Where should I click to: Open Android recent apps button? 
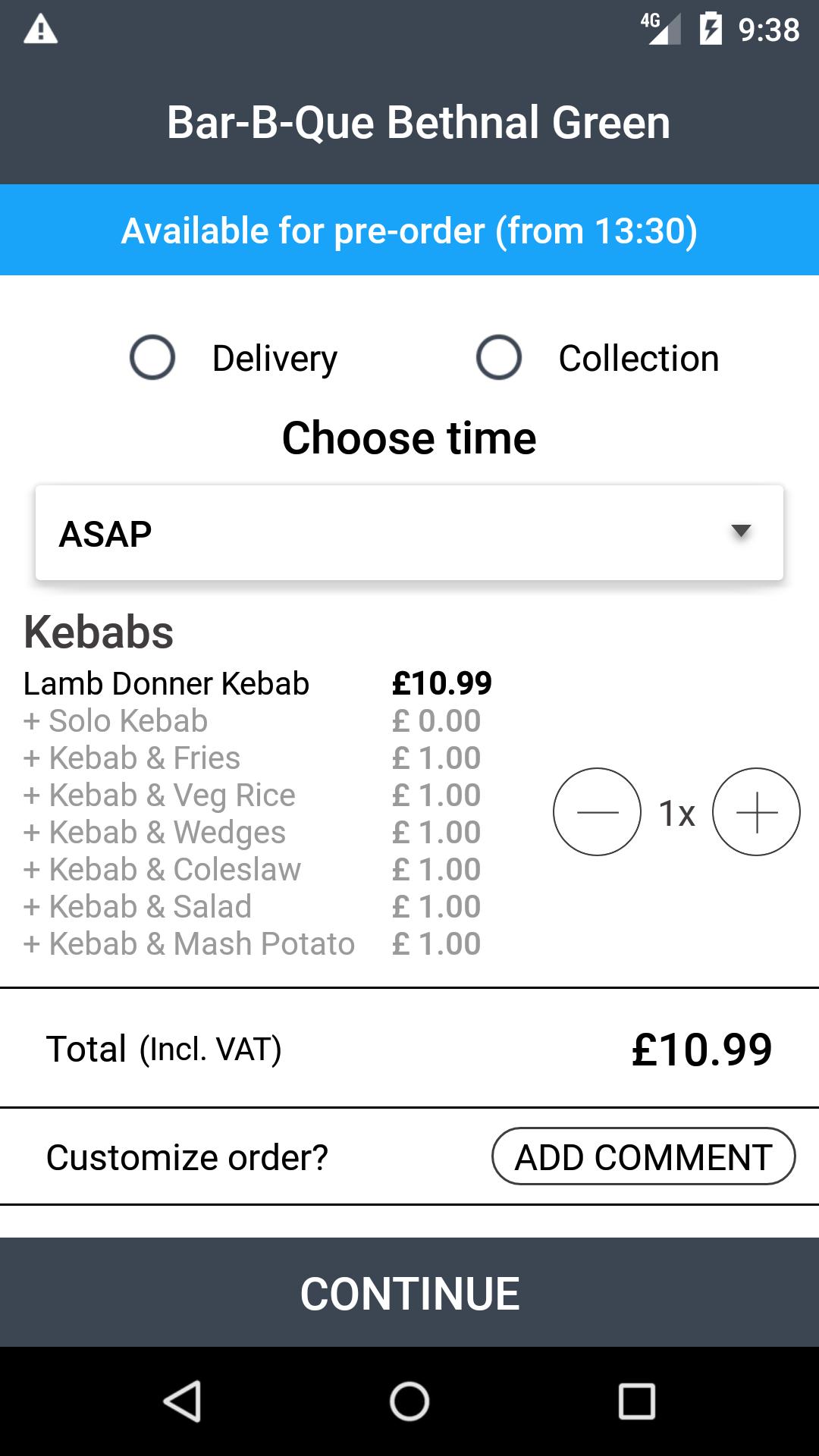(x=636, y=1401)
